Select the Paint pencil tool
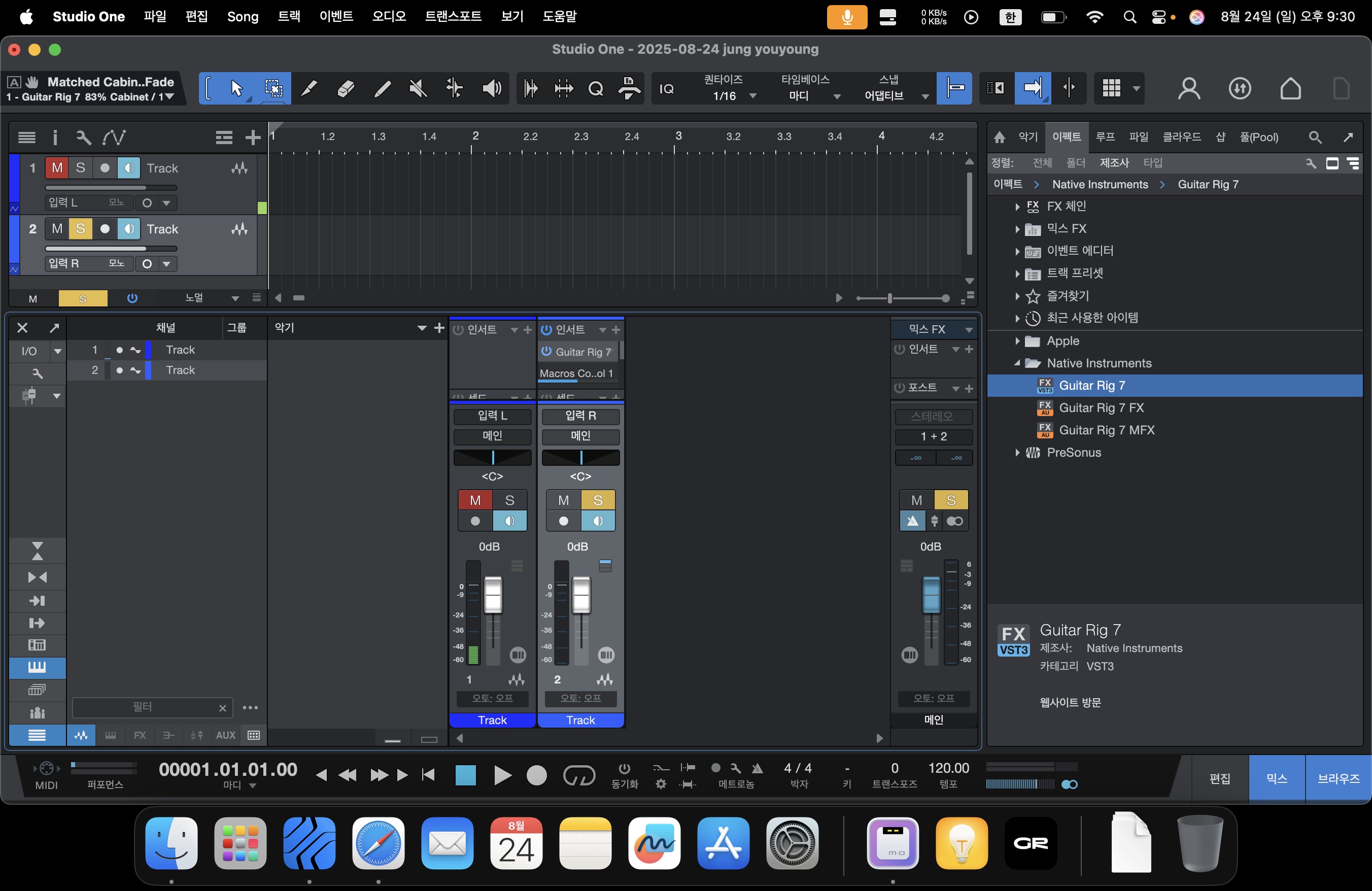 pyautogui.click(x=382, y=88)
